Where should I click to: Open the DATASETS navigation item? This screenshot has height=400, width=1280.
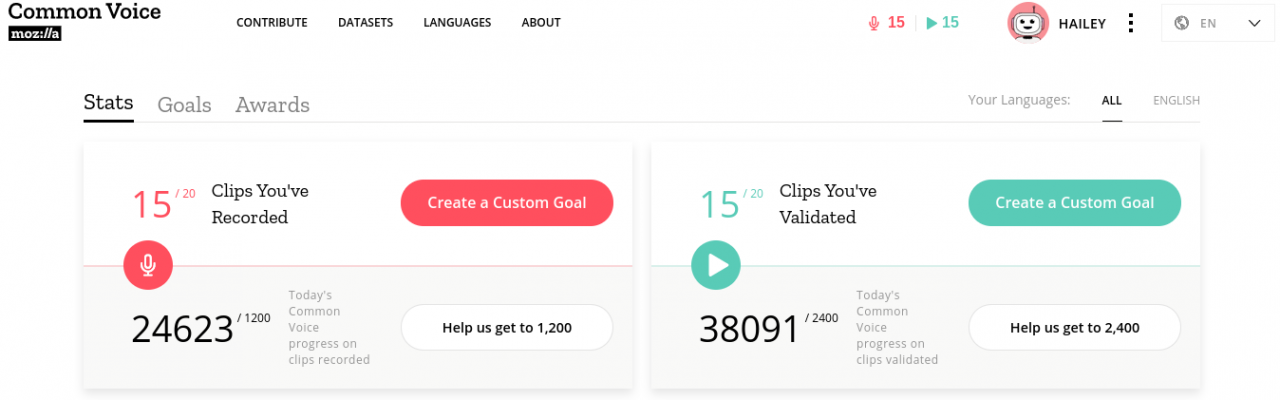365,23
